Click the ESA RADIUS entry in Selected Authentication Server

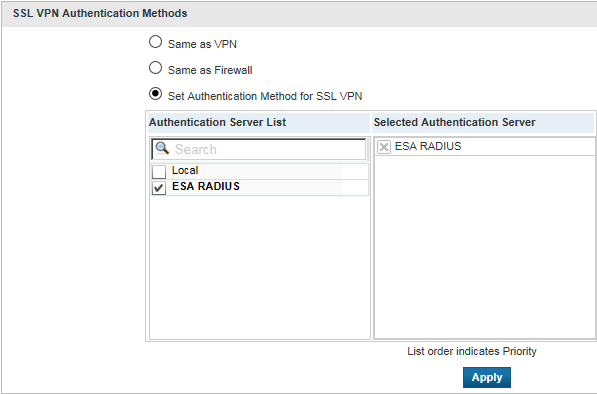(428, 146)
